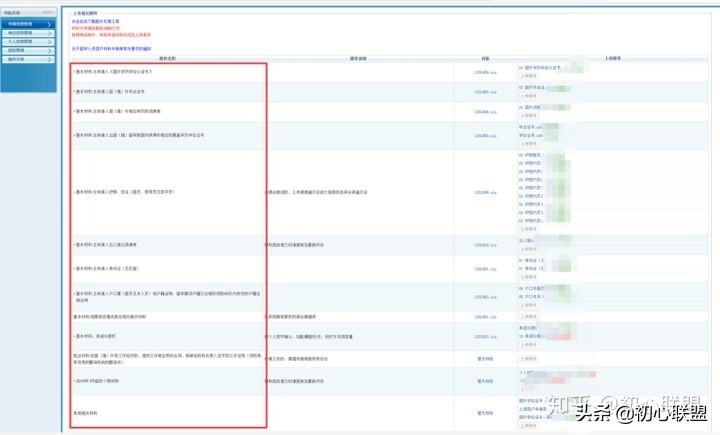Select the 2018年 material row name
The height and width of the screenshot is (435, 720).
pos(96,381)
